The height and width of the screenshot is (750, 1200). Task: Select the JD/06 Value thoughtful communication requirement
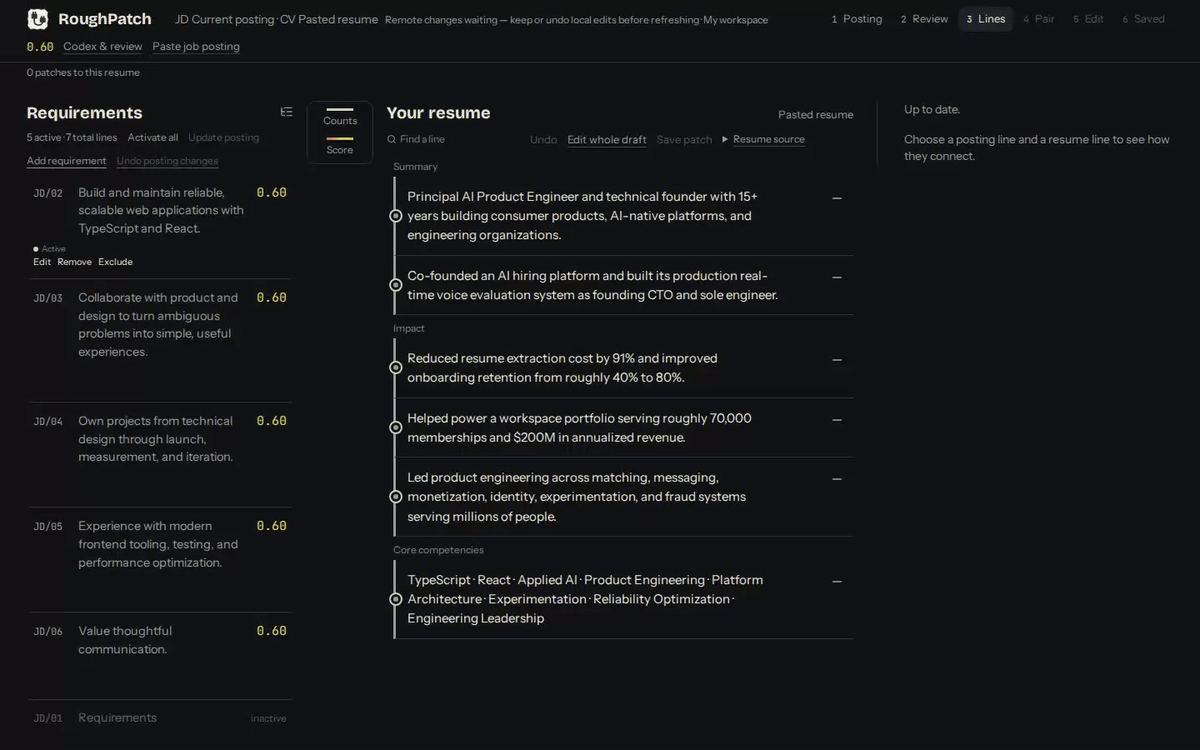[x=160, y=640]
